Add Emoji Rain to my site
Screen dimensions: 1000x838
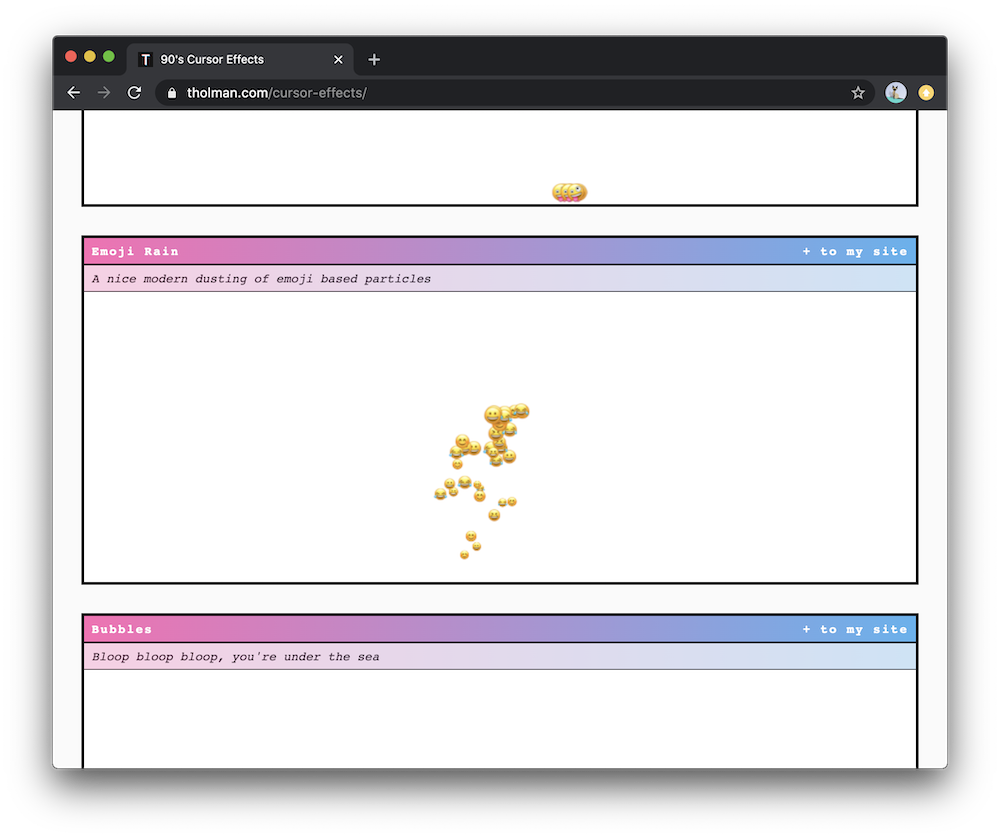pos(855,251)
